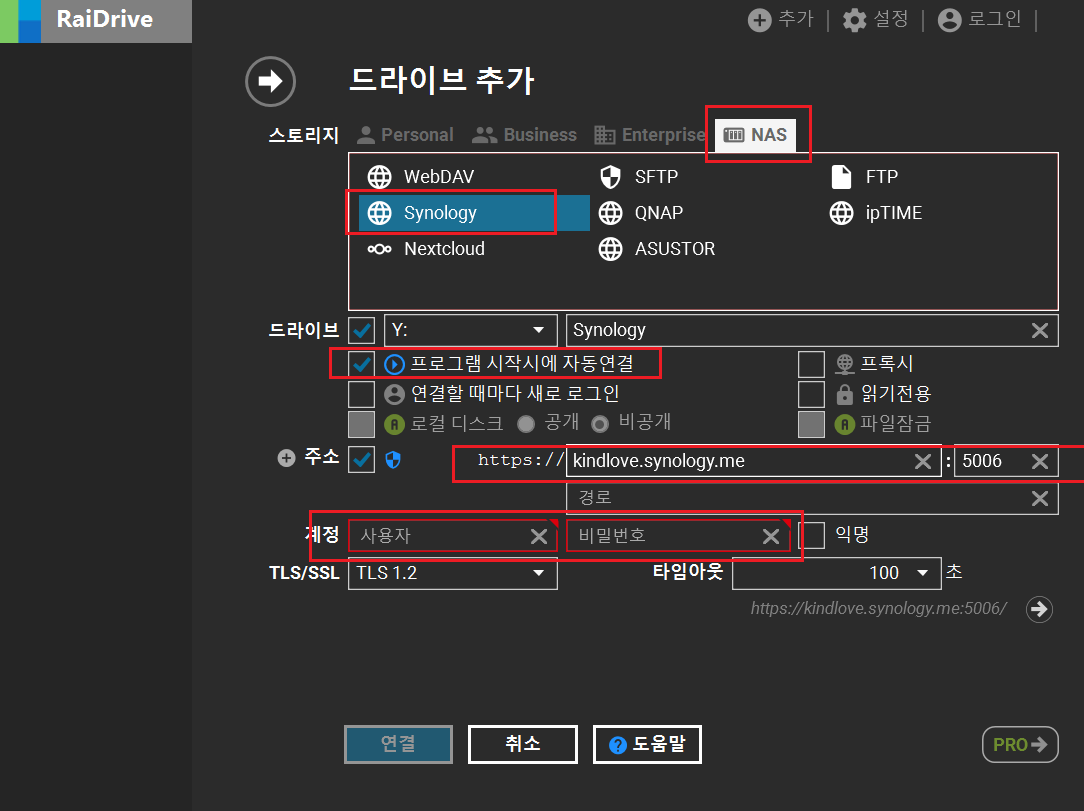Image resolution: width=1084 pixels, height=811 pixels.
Task: Click the https://kindlove.synology.me:5006/ URL text
Action: coord(879,608)
